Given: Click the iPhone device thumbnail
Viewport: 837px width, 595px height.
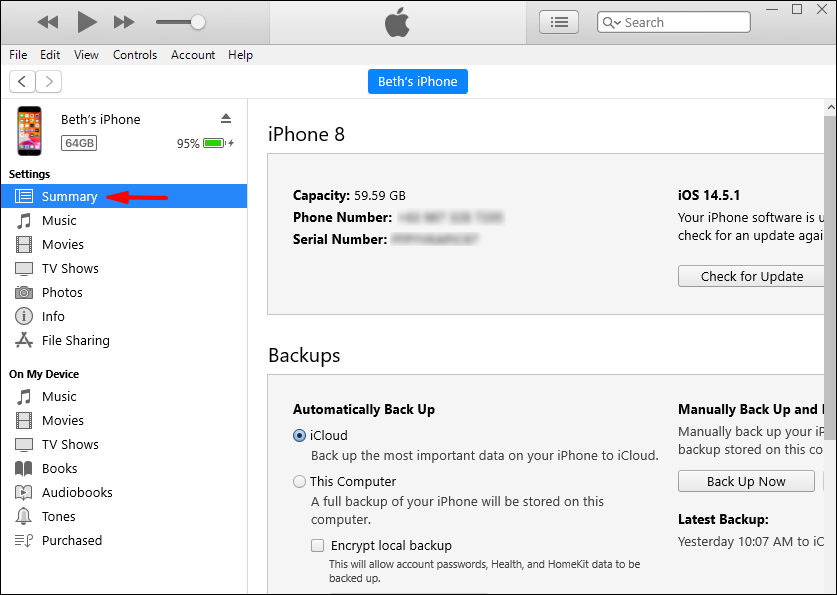Looking at the screenshot, I should [x=29, y=131].
